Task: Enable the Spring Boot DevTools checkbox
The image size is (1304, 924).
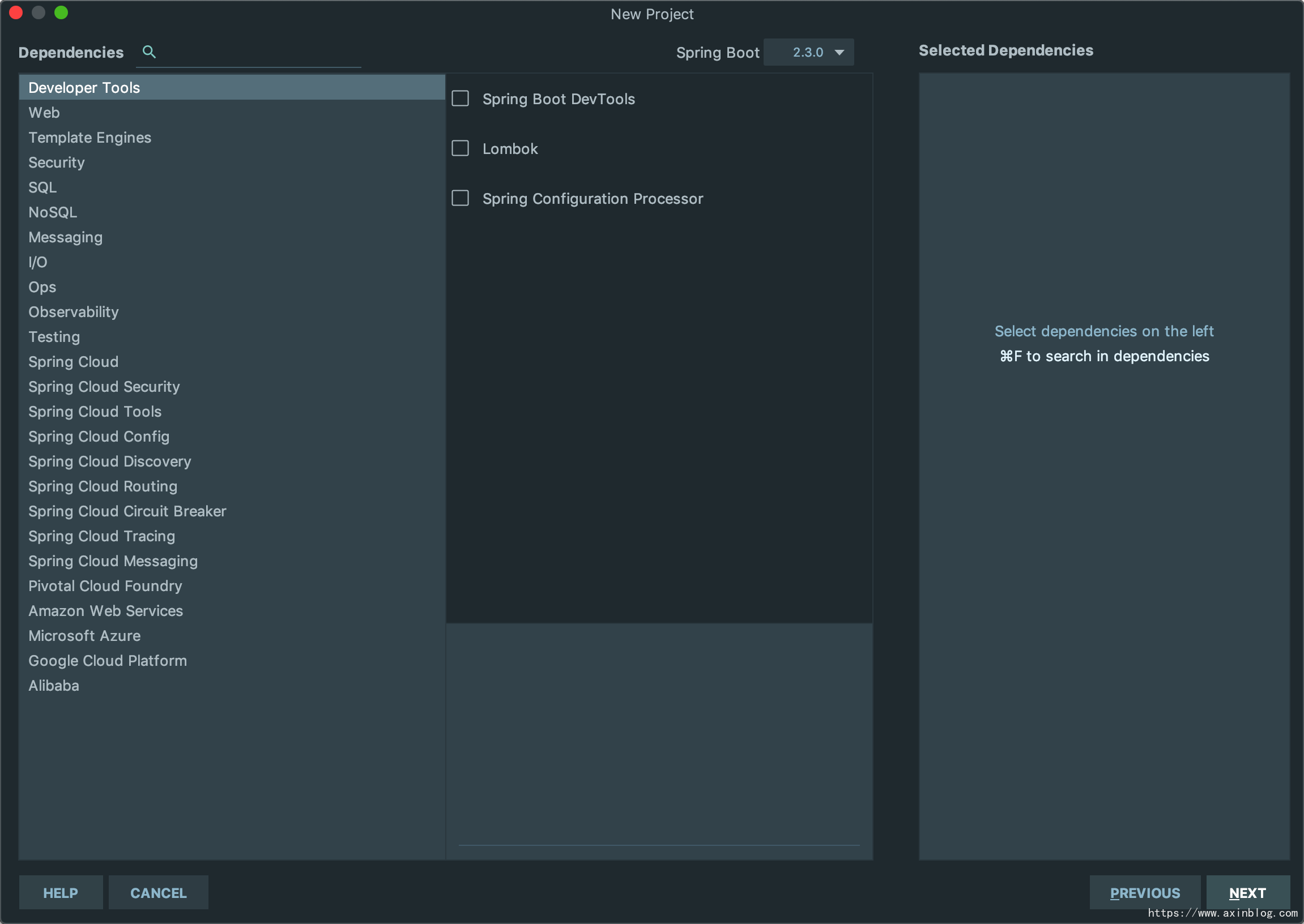Action: point(460,99)
